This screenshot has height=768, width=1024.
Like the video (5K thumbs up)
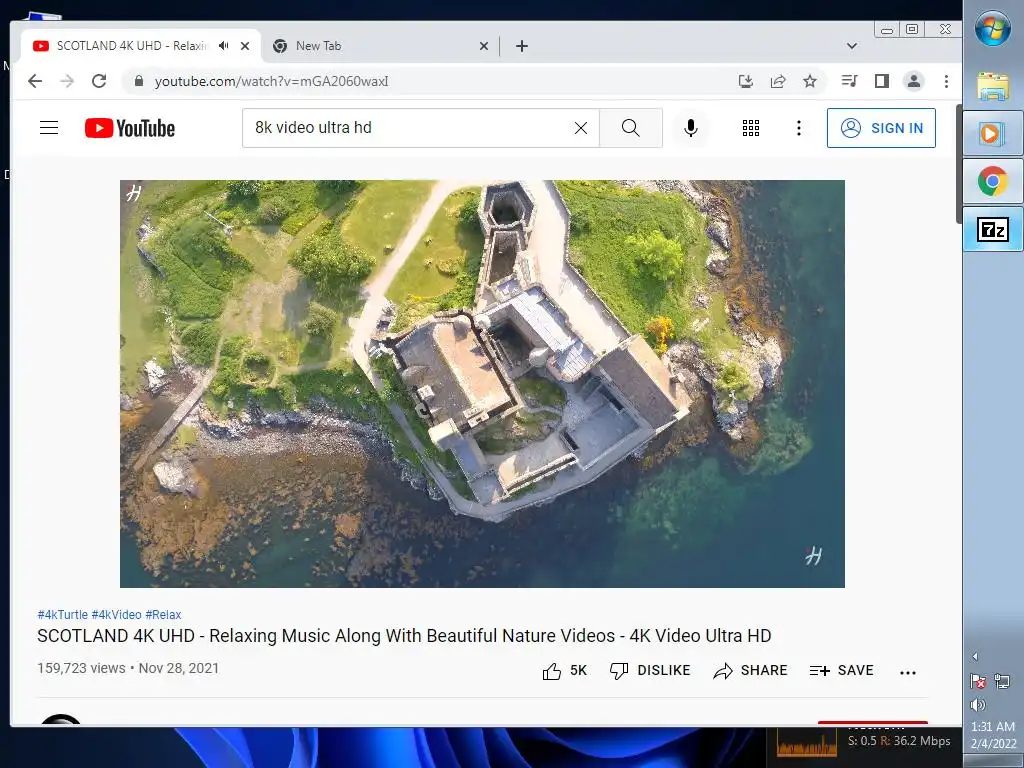point(565,671)
